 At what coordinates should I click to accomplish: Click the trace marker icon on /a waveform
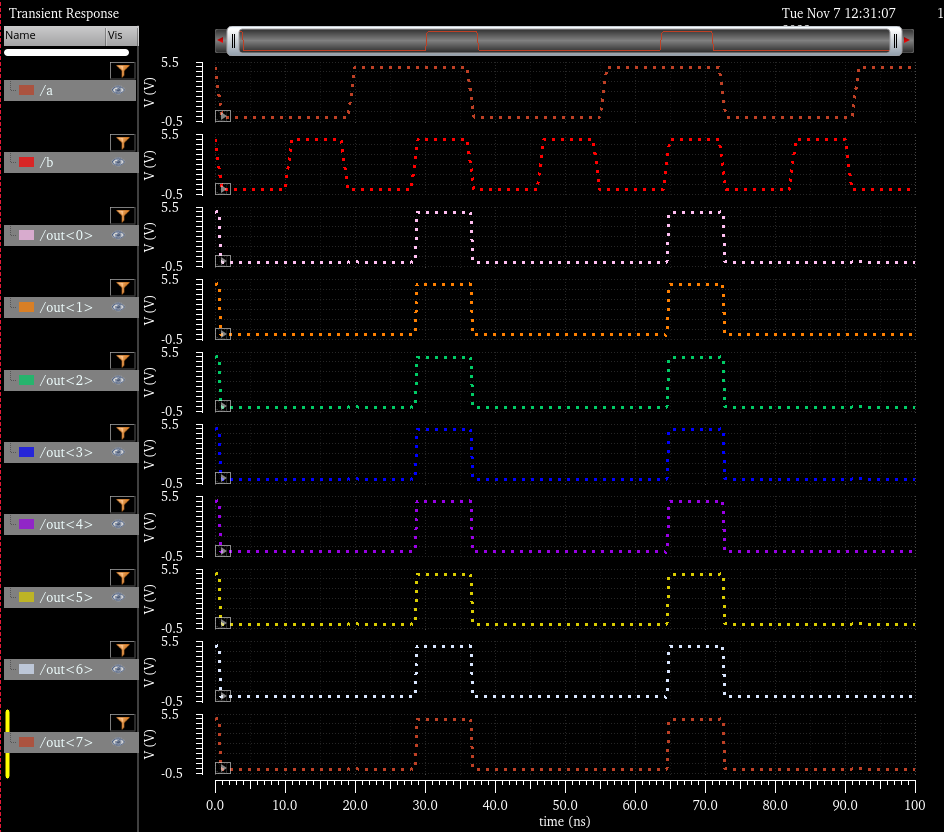click(224, 116)
